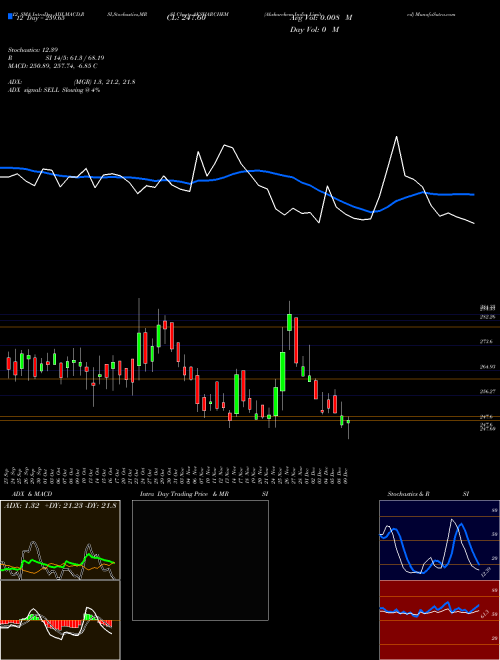Click the 'MACD: 250.89, 257.74, -6.85 C' line
This screenshot has width=500, height=660.
[53, 66]
